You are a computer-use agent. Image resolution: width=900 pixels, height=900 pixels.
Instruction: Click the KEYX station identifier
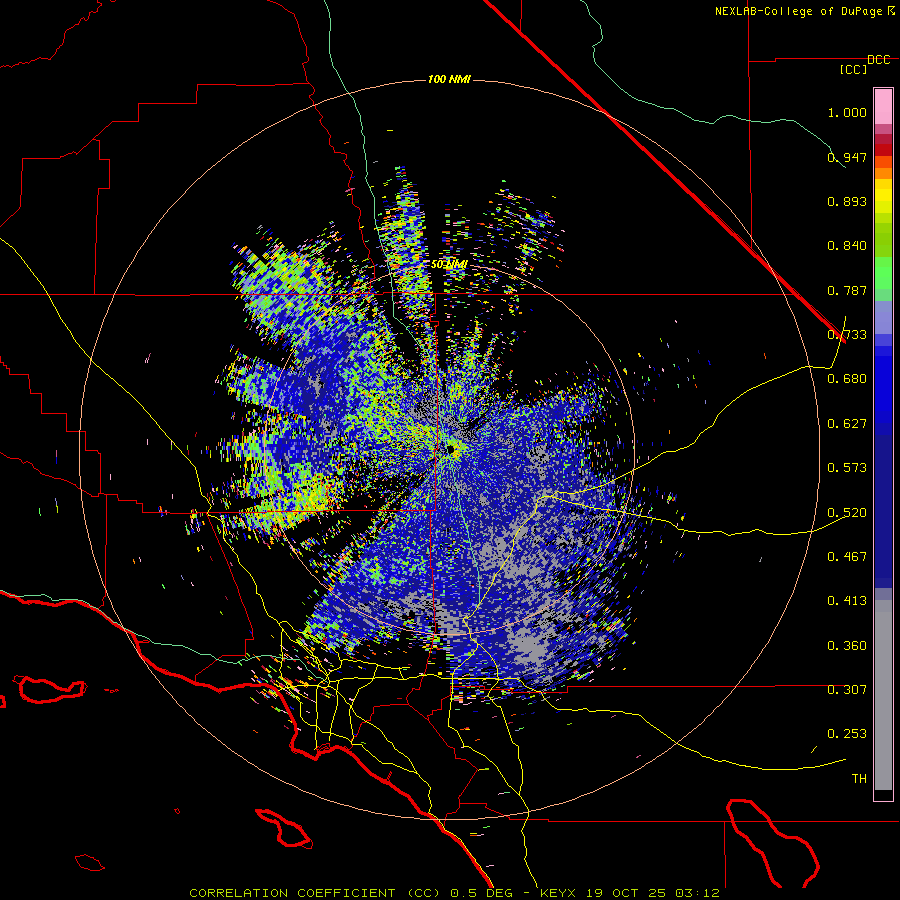(560, 893)
